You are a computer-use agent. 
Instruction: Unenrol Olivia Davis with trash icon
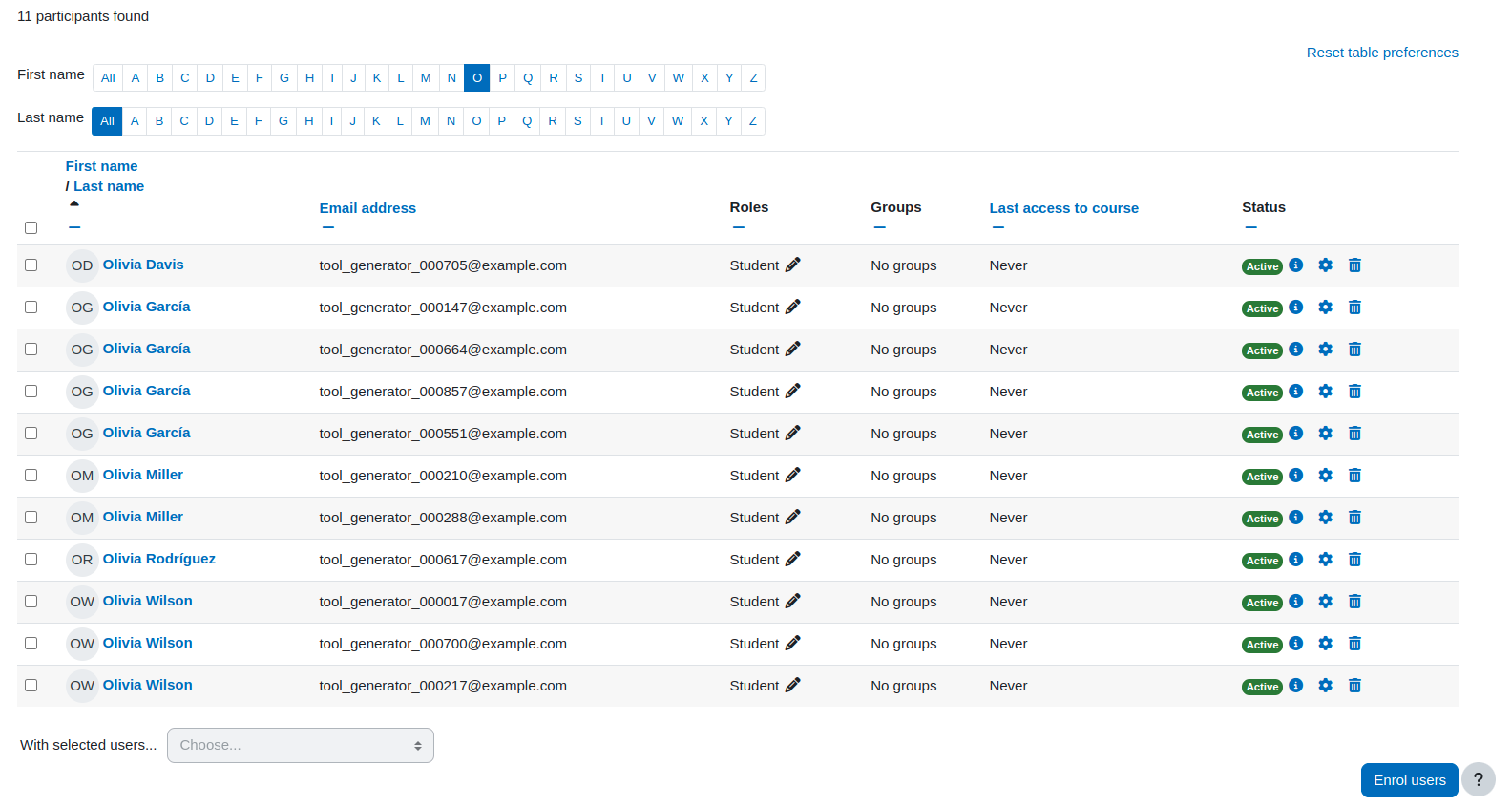[1354, 265]
